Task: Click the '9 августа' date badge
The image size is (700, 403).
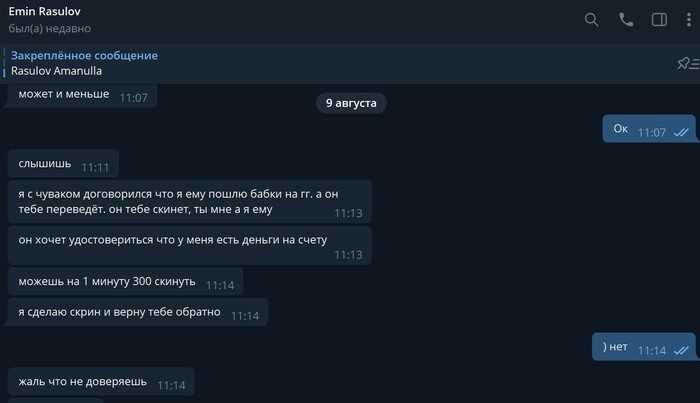Action: (x=351, y=103)
